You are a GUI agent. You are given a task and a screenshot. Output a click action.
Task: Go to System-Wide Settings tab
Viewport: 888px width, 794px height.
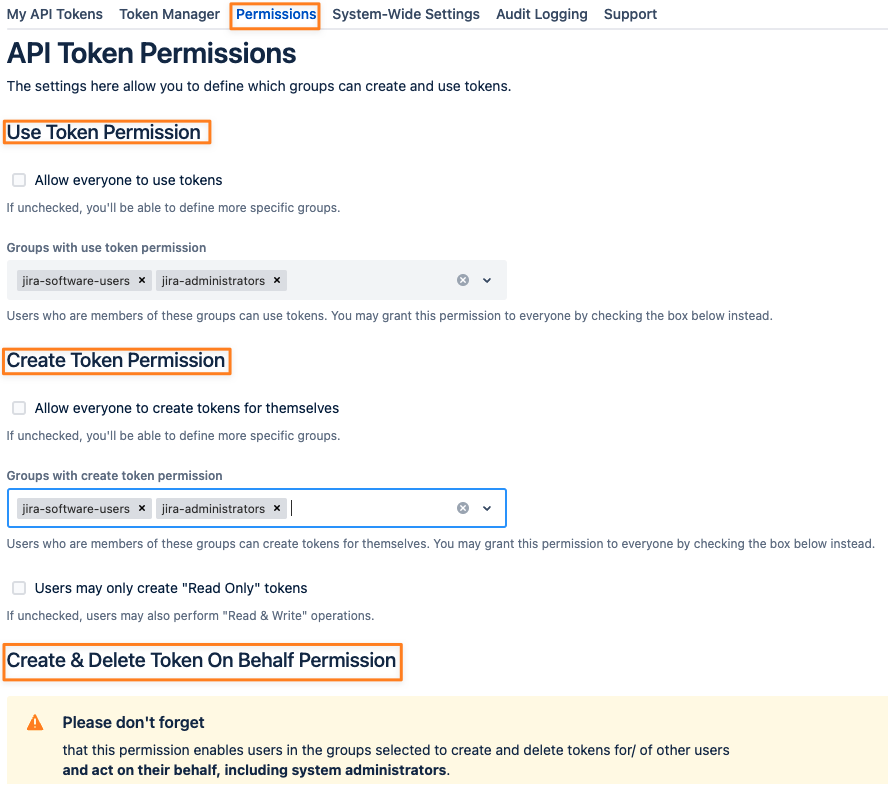[x=405, y=14]
